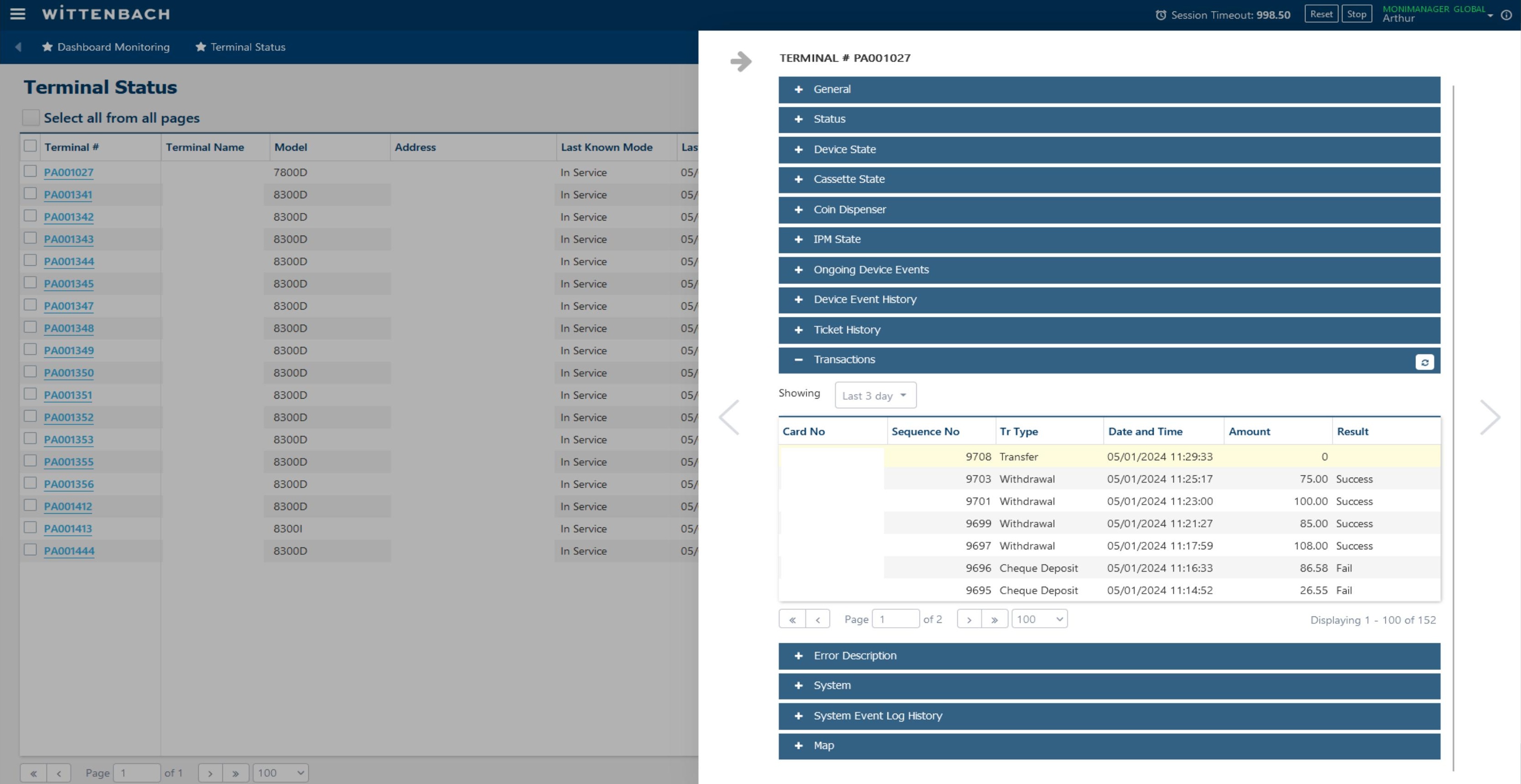Toggle the header select-all checkbox
The image size is (1521, 784).
(x=30, y=146)
